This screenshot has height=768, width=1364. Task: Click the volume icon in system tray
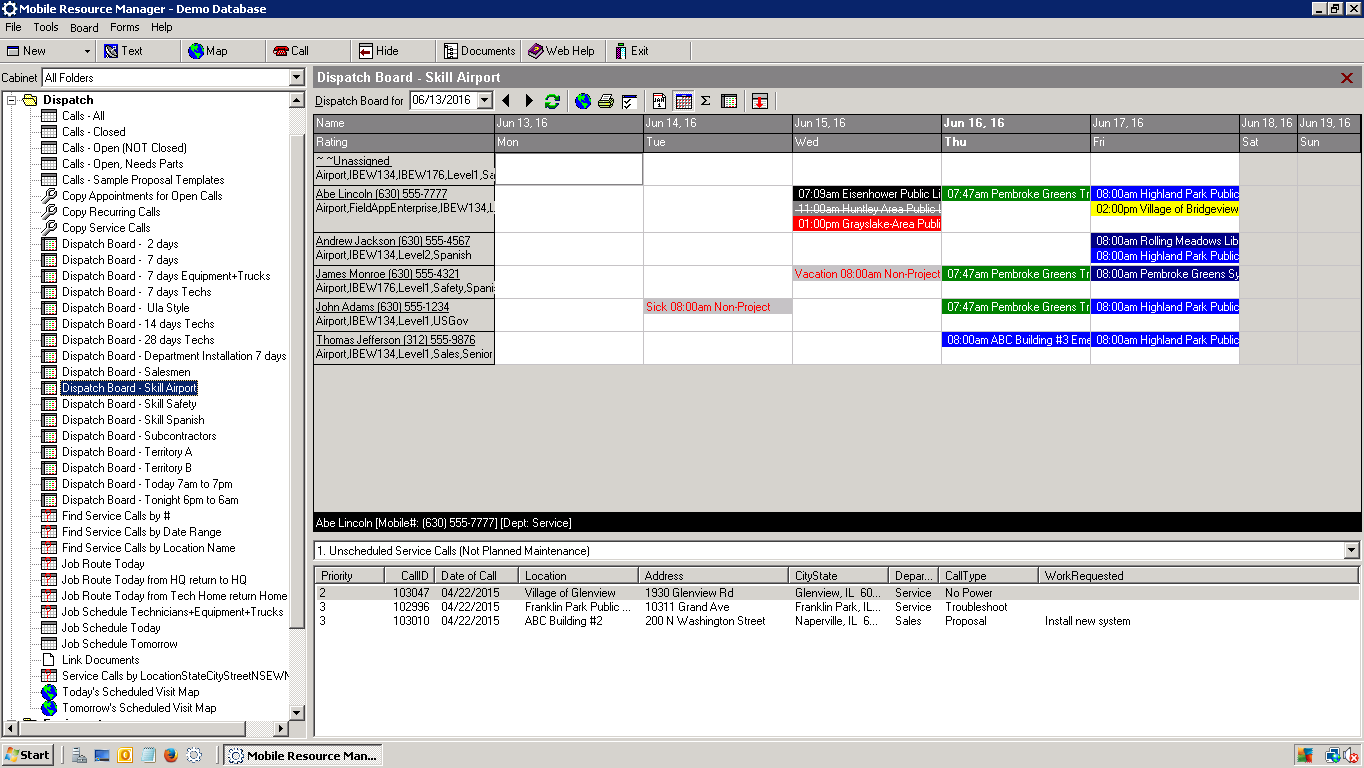click(x=1351, y=756)
